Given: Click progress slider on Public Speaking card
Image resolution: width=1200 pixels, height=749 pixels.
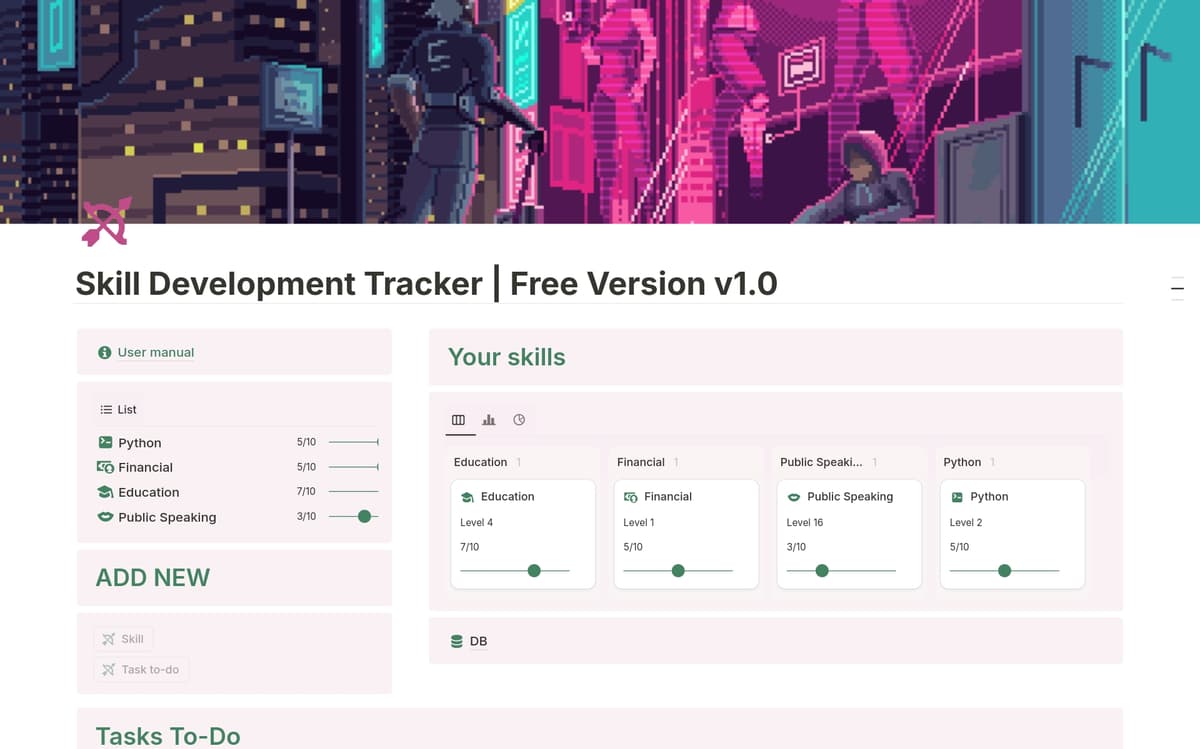Looking at the screenshot, I should (841, 571).
